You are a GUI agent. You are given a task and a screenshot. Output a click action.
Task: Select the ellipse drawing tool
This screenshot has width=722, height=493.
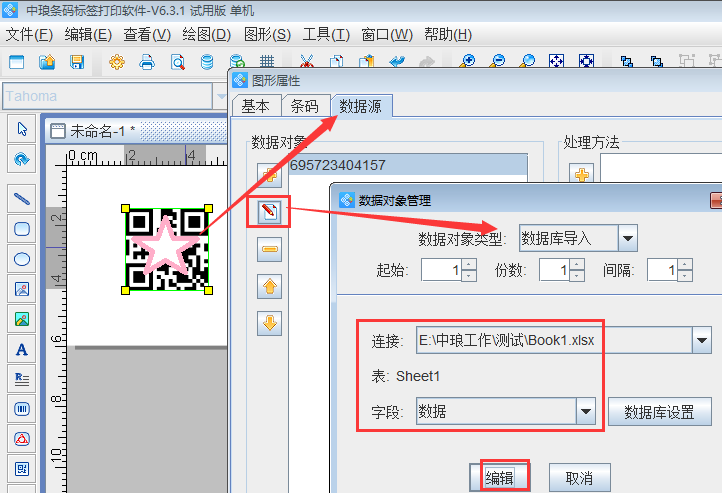point(22,259)
